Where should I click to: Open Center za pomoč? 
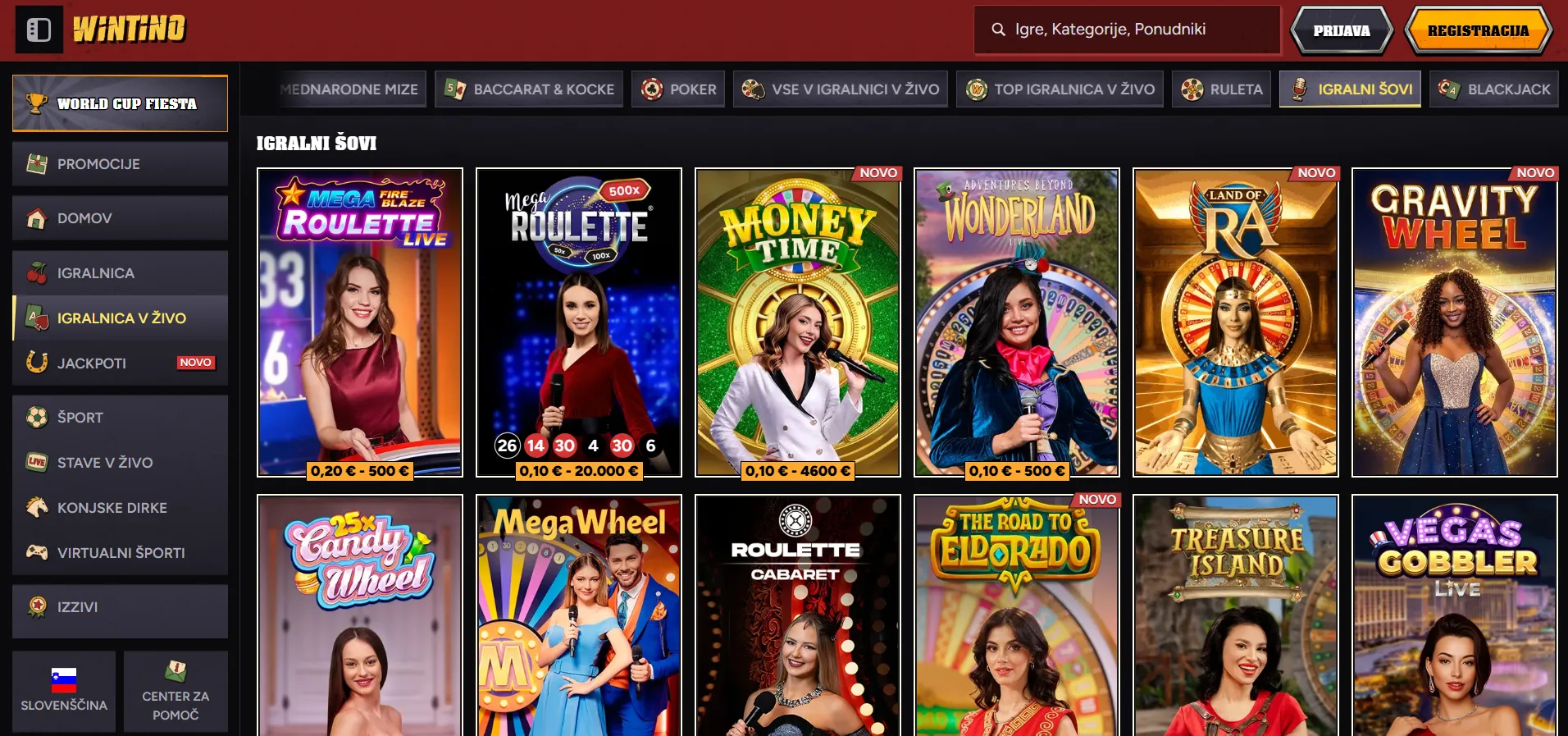coord(175,691)
